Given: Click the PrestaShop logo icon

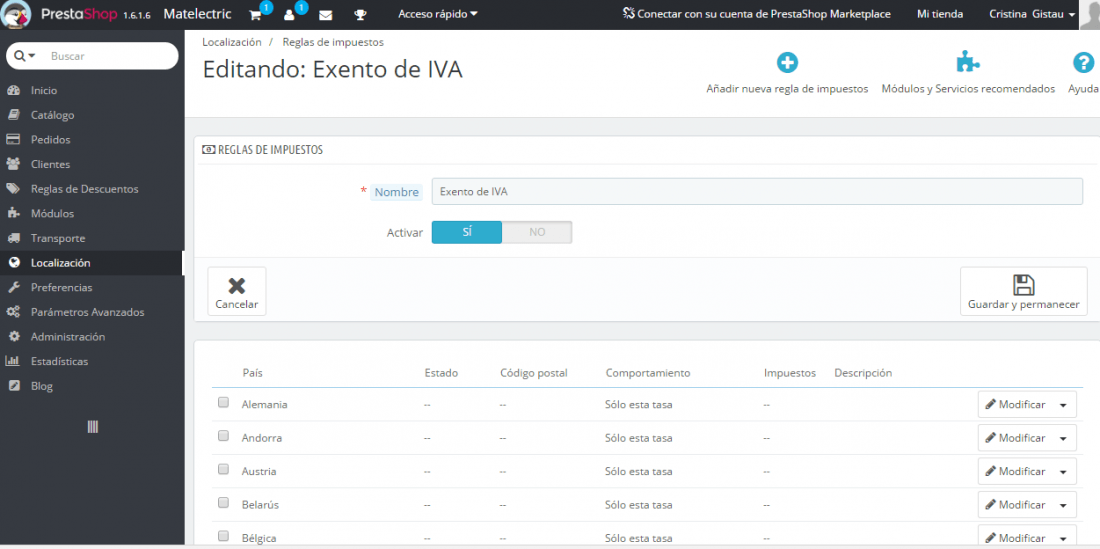Looking at the screenshot, I should 15,15.
